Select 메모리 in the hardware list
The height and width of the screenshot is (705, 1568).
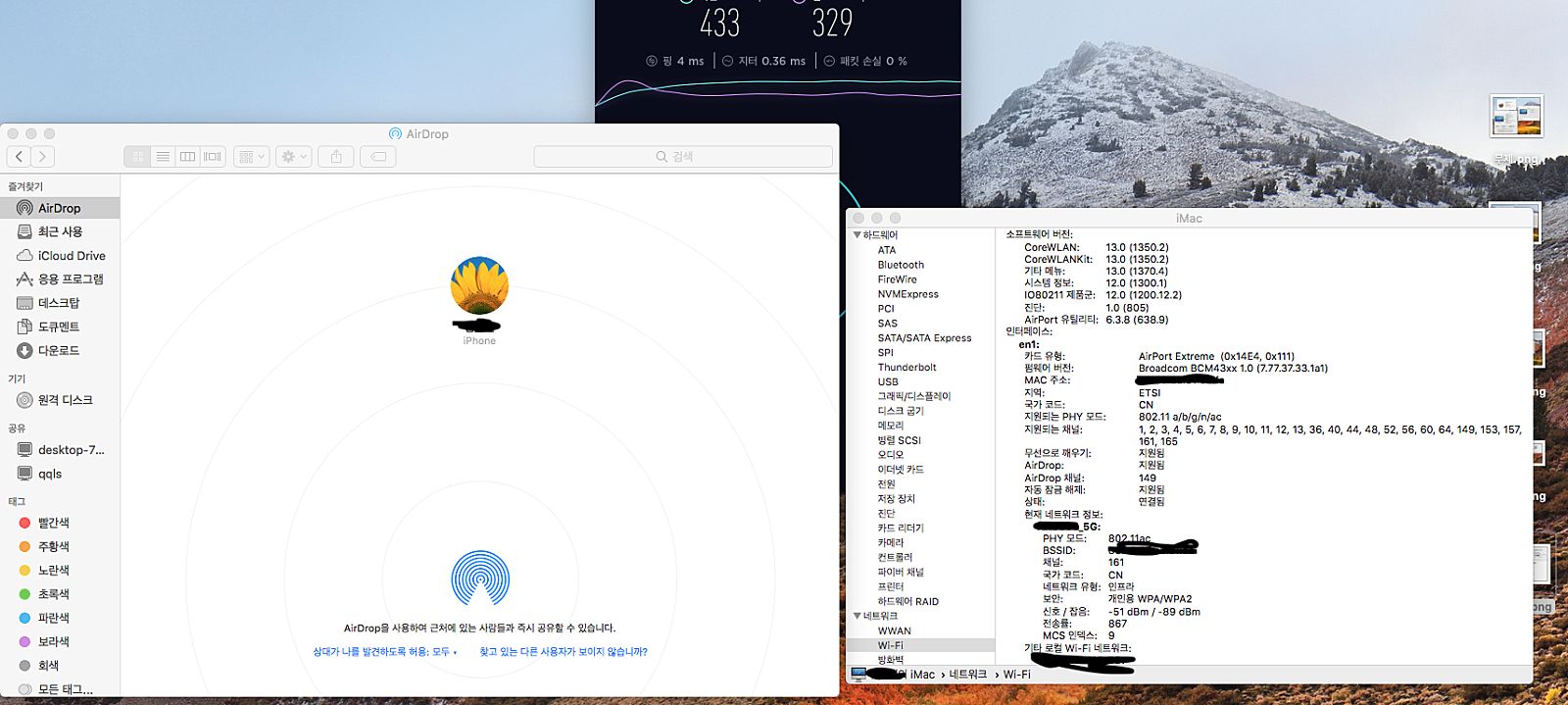pyautogui.click(x=891, y=426)
